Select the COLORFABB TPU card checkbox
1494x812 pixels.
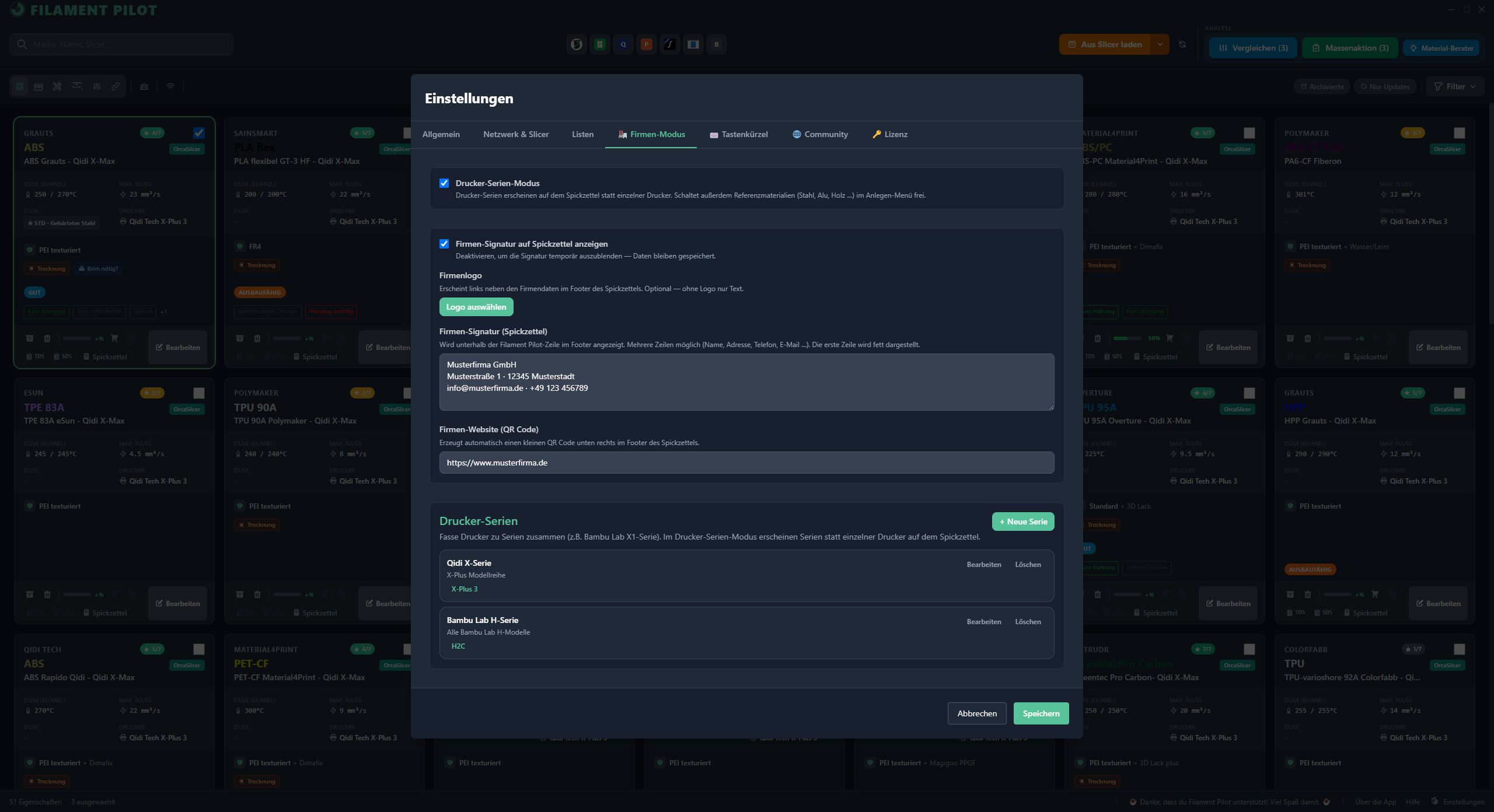pos(1460,649)
